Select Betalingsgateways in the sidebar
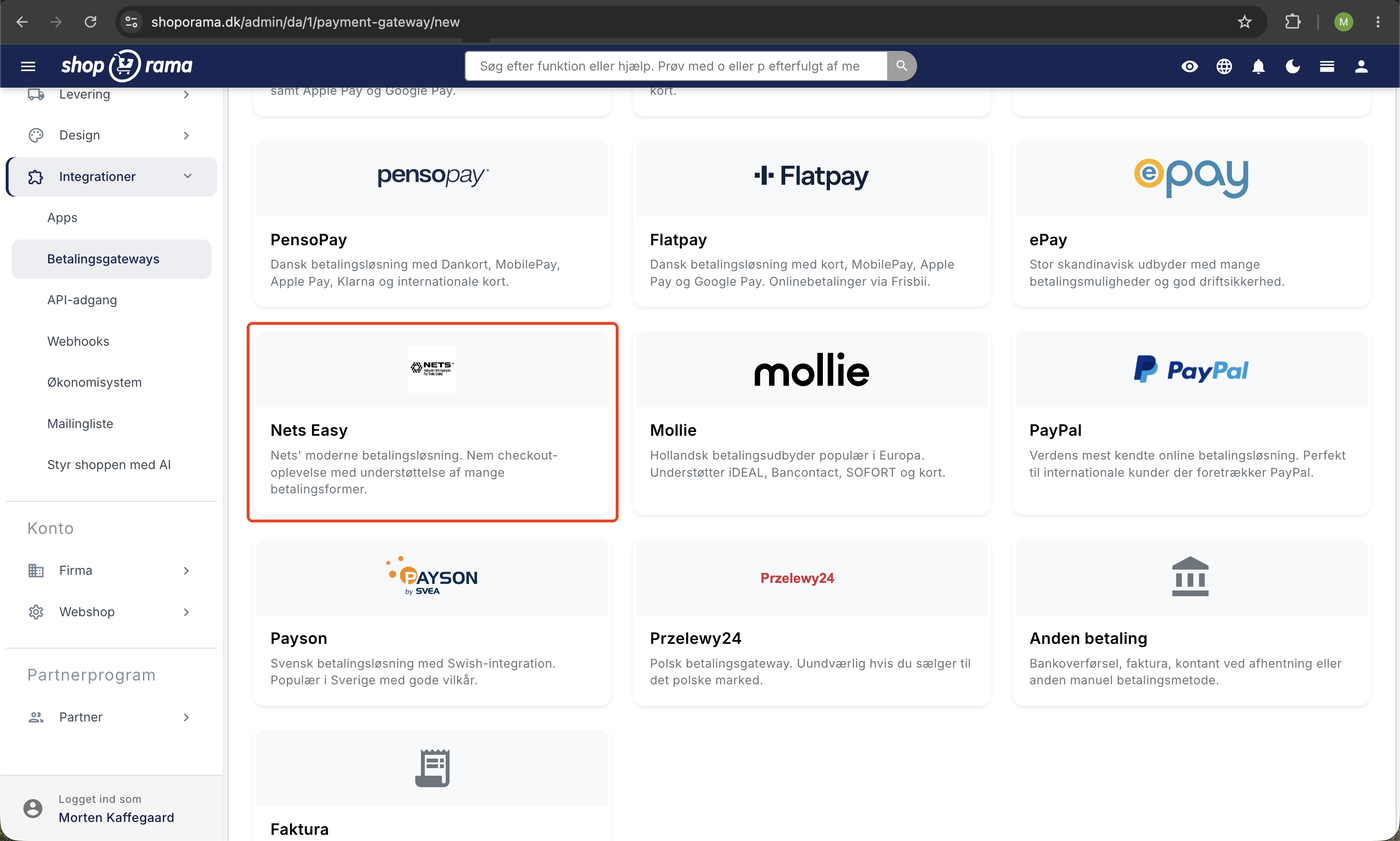Screen dimensions: 1400x841 111,259
